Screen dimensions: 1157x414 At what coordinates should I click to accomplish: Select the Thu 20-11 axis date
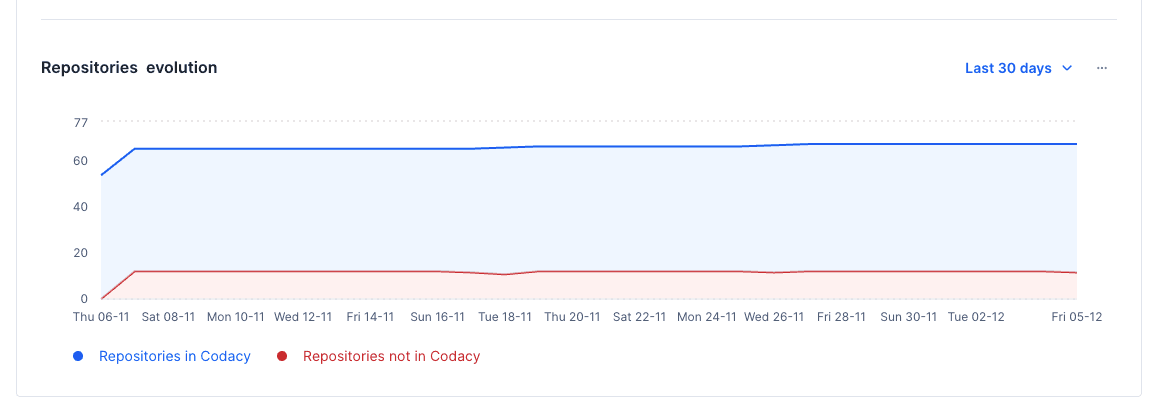[572, 317]
